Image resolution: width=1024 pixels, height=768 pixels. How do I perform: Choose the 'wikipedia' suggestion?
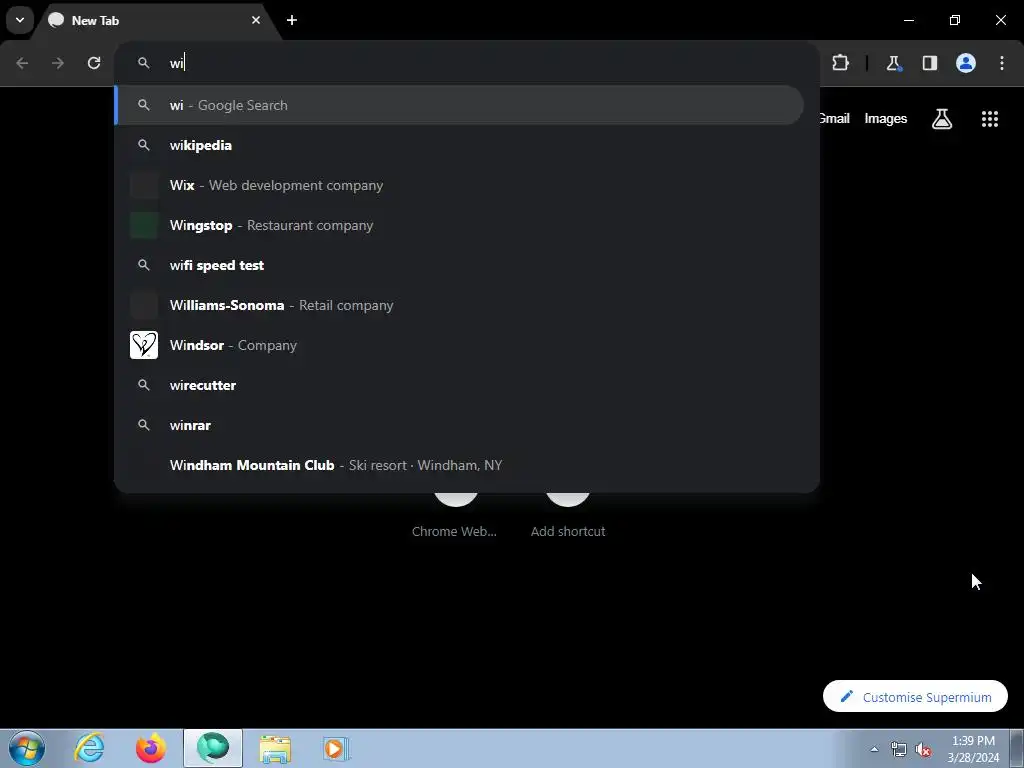click(x=459, y=145)
